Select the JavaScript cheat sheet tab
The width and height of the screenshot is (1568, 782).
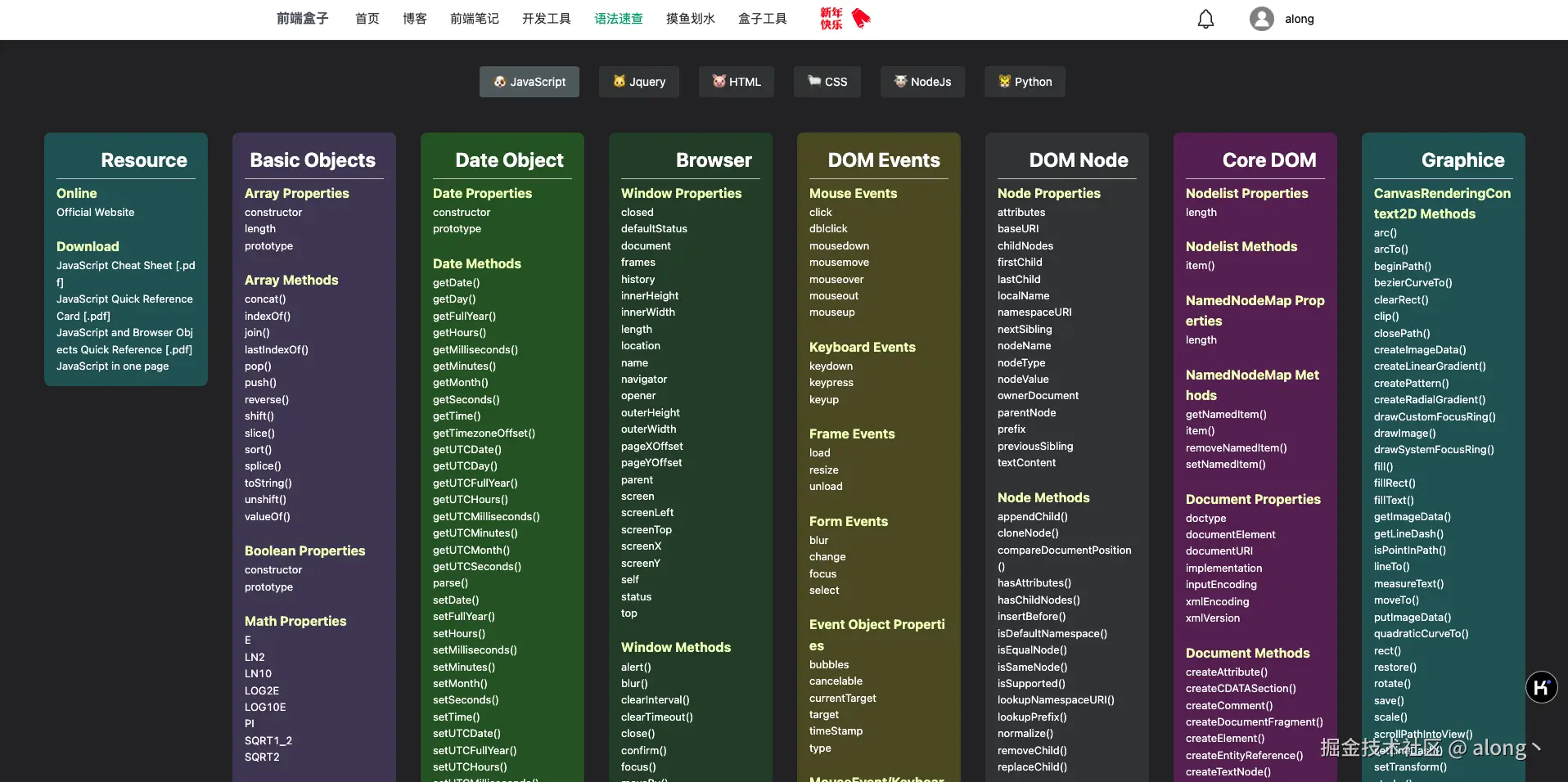(529, 82)
